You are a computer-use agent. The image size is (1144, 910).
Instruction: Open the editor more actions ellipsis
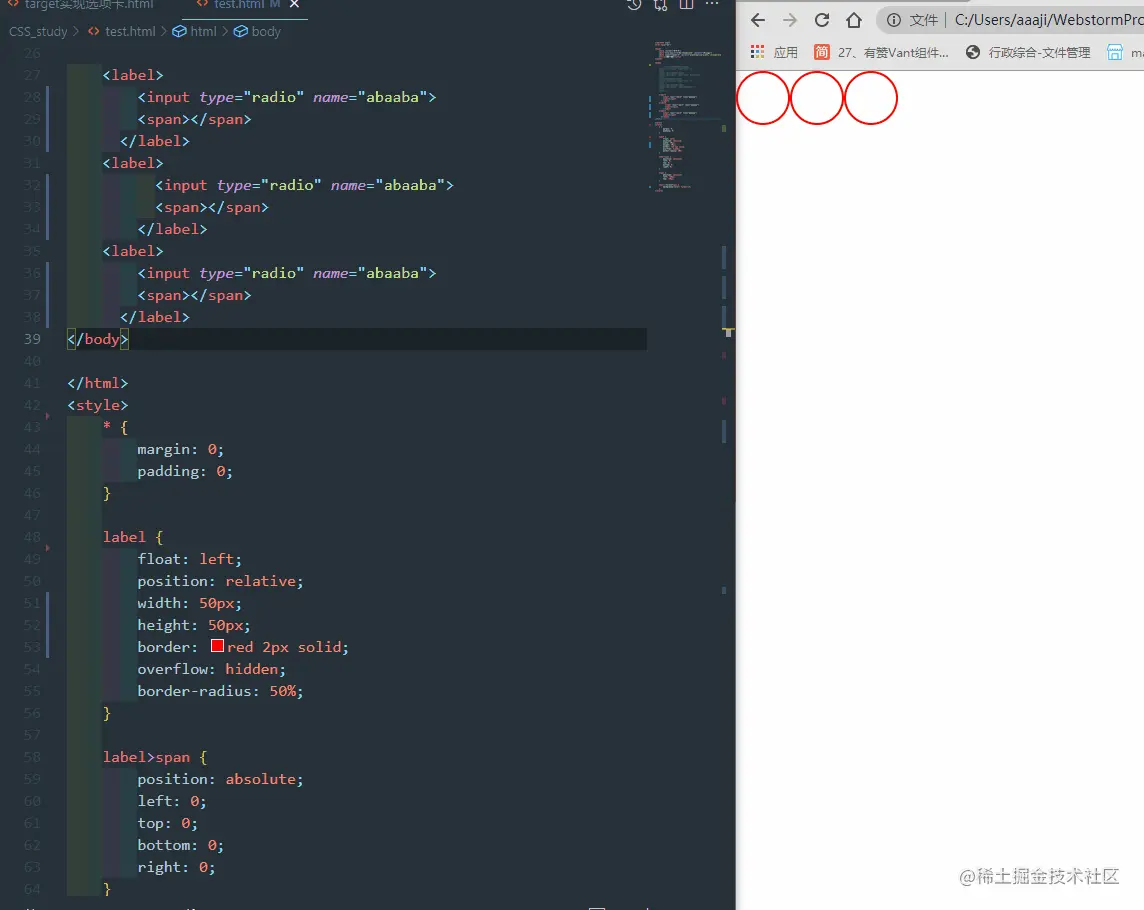(712, 4)
